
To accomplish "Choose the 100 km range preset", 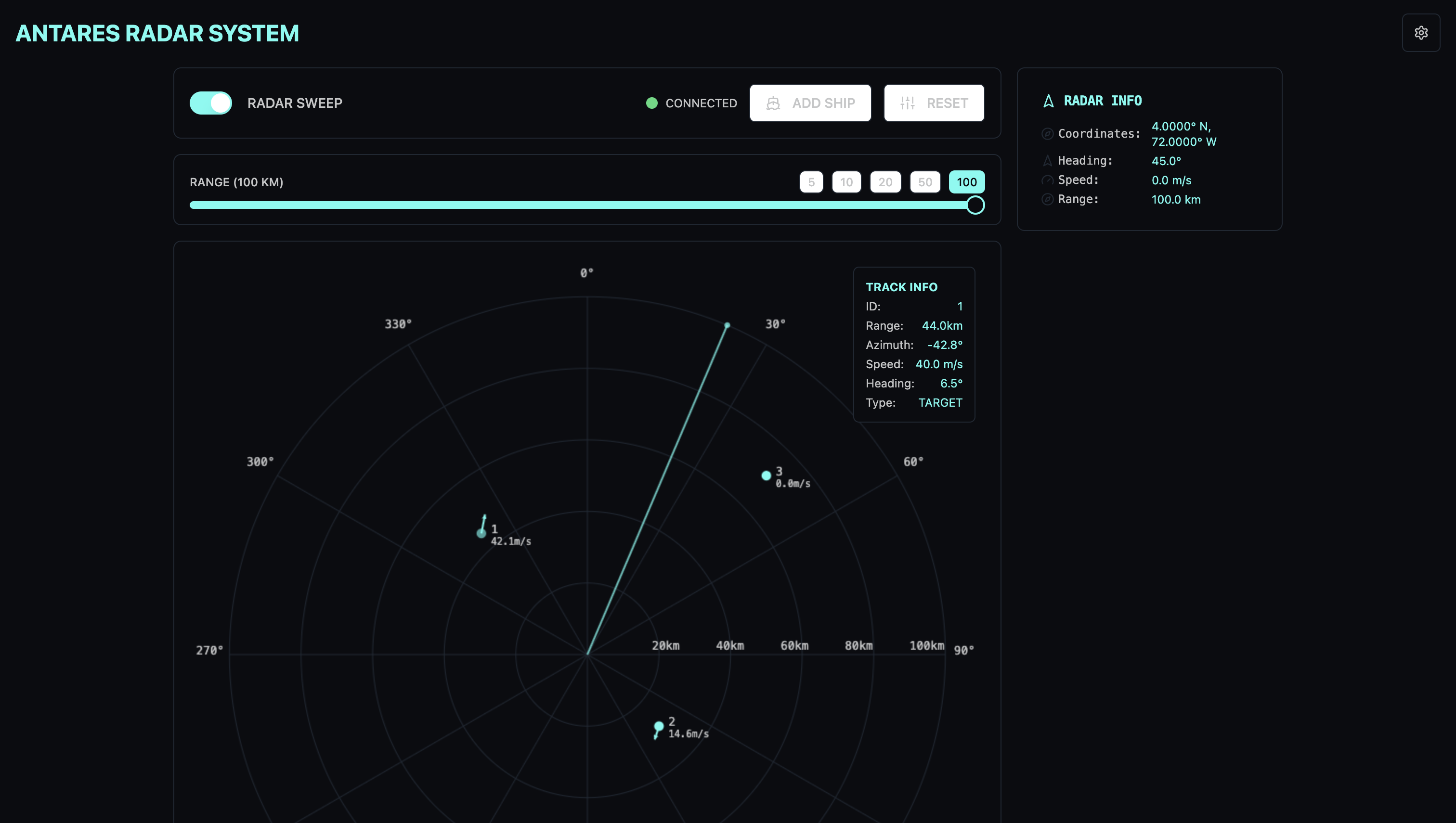I will pyautogui.click(x=966, y=182).
